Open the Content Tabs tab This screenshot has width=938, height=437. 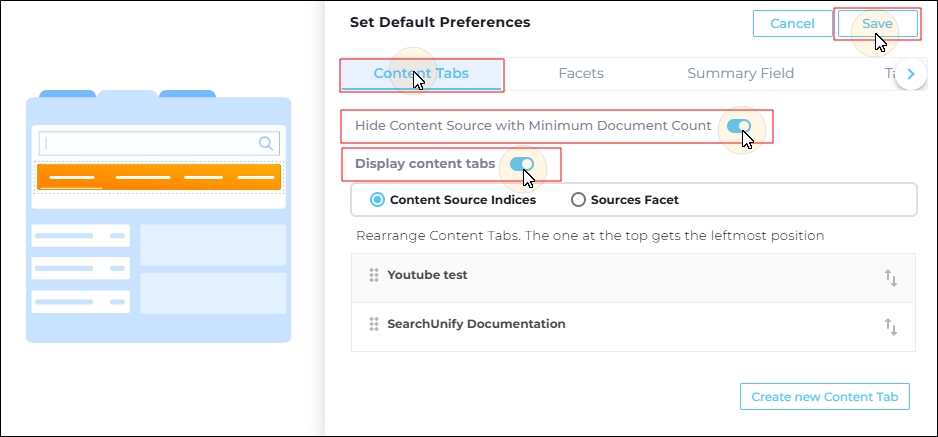coord(421,74)
